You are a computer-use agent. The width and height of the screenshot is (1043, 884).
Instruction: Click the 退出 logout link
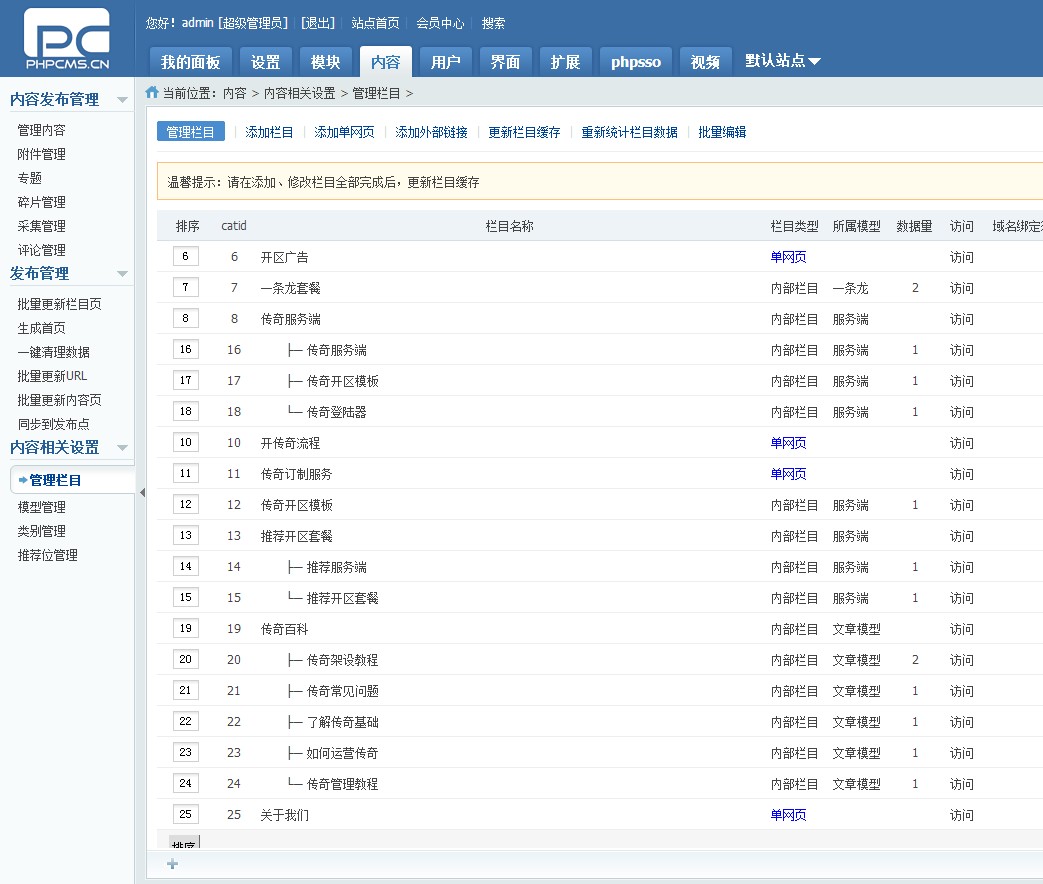(x=318, y=23)
